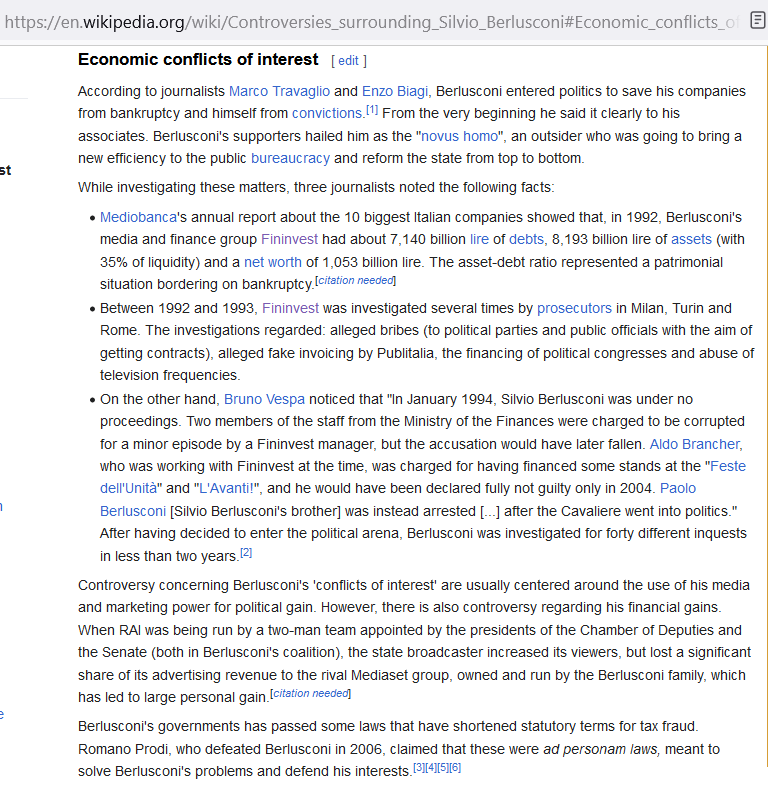Open Fininvest link in the Mediobanca bullet
768x792 pixels.
point(290,239)
